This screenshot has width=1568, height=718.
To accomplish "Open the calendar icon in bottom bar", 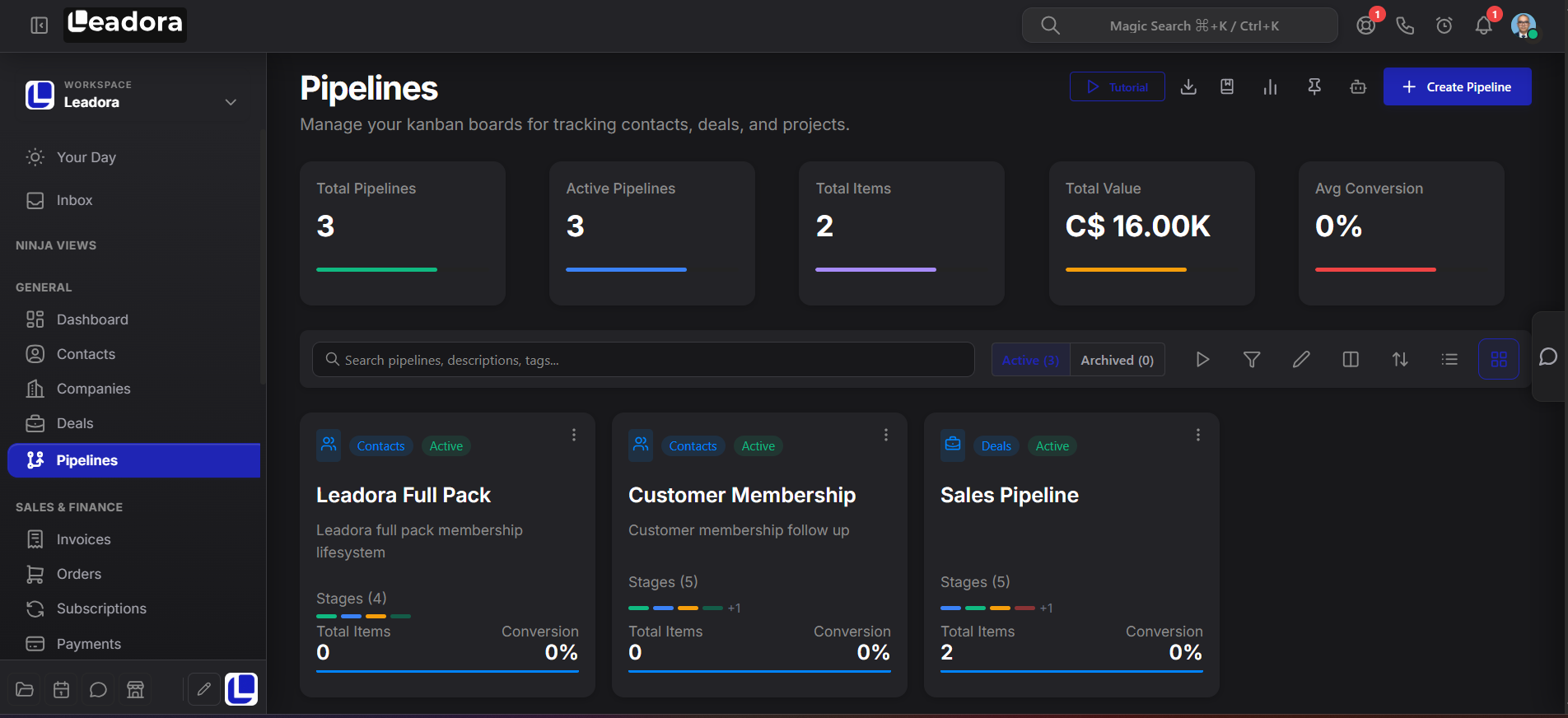I will [x=62, y=689].
